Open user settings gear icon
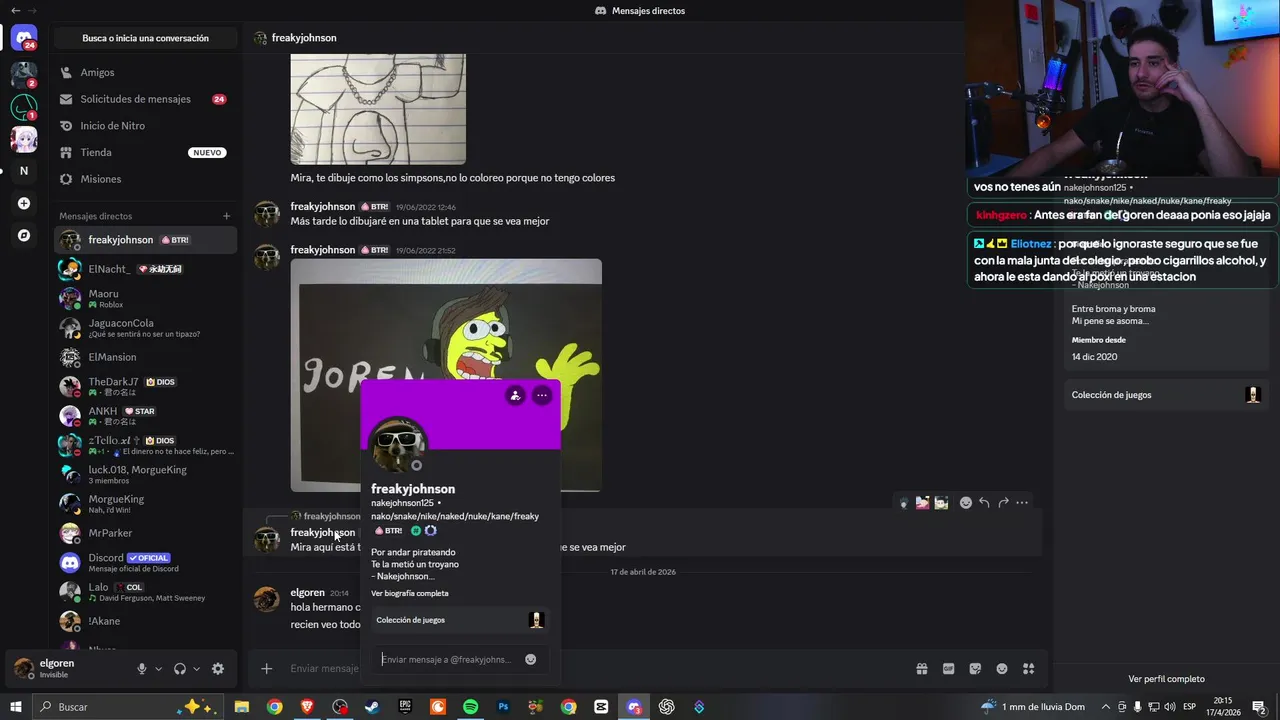The height and width of the screenshot is (720, 1280). pyautogui.click(x=218, y=669)
